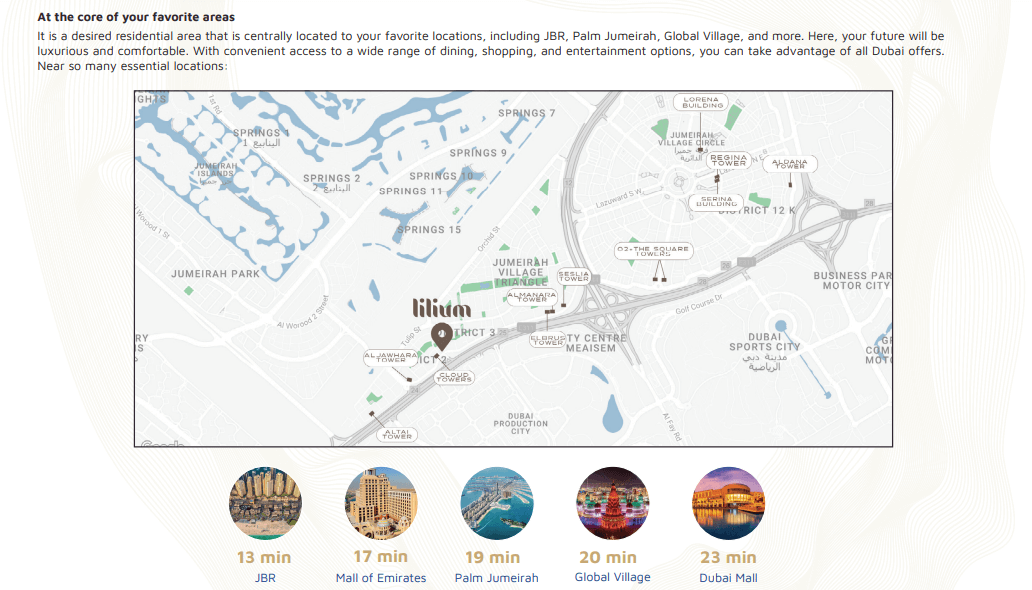Click the '19 min' travel time text

[492, 558]
